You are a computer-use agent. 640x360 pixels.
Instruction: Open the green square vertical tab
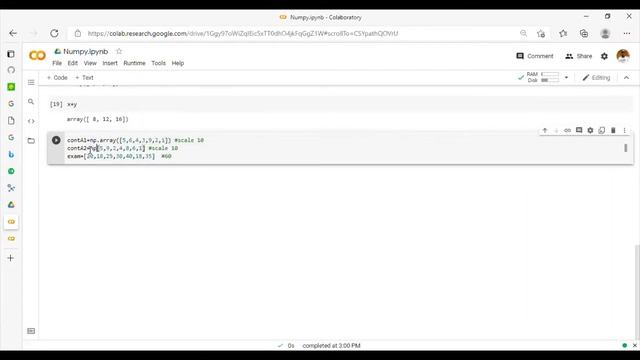pos(11,87)
